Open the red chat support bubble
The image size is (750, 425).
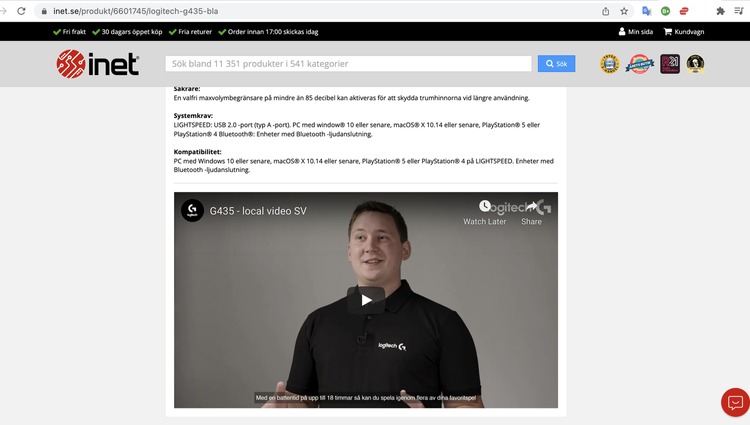736,402
